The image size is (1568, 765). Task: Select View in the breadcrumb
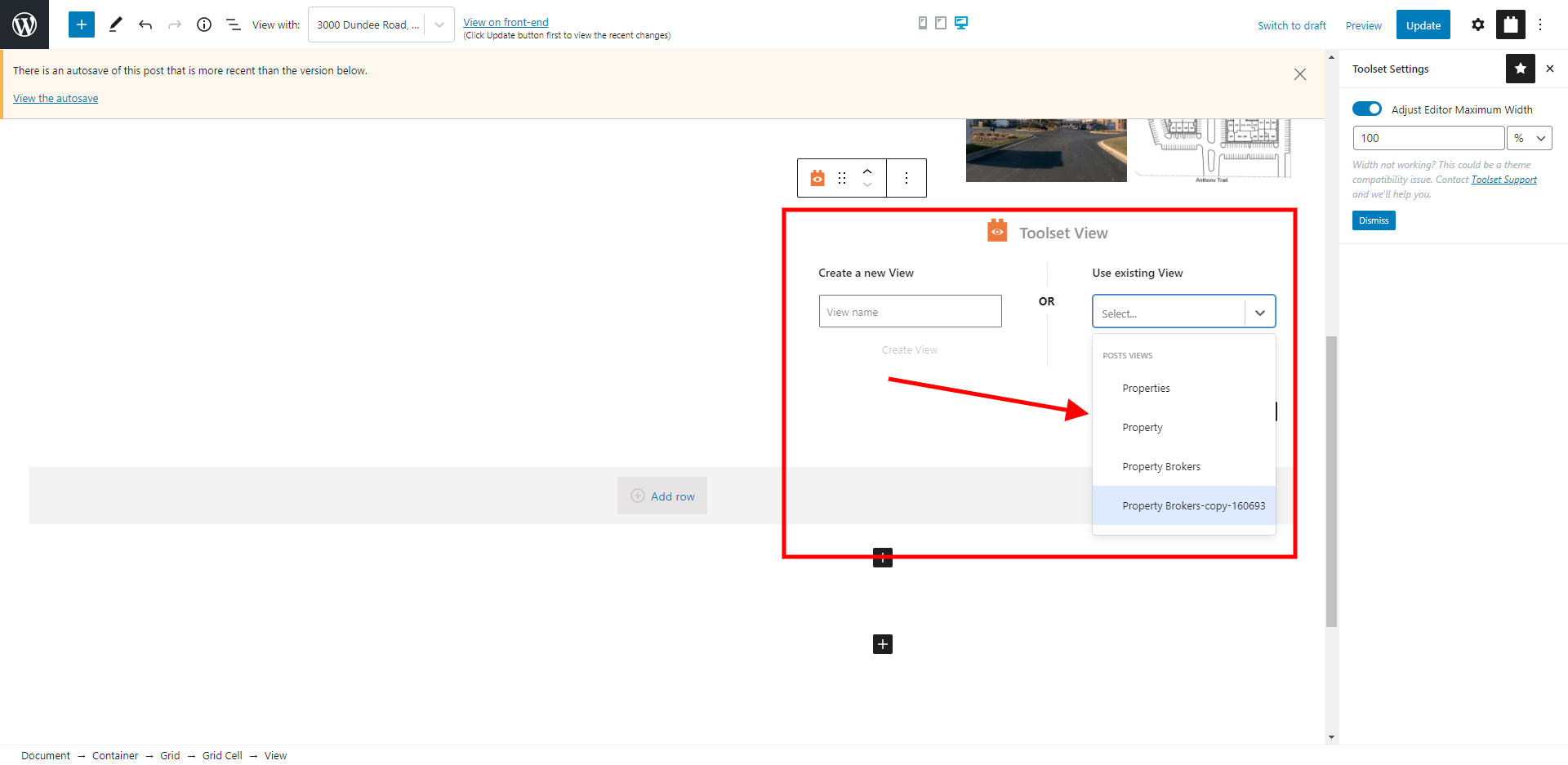point(275,755)
